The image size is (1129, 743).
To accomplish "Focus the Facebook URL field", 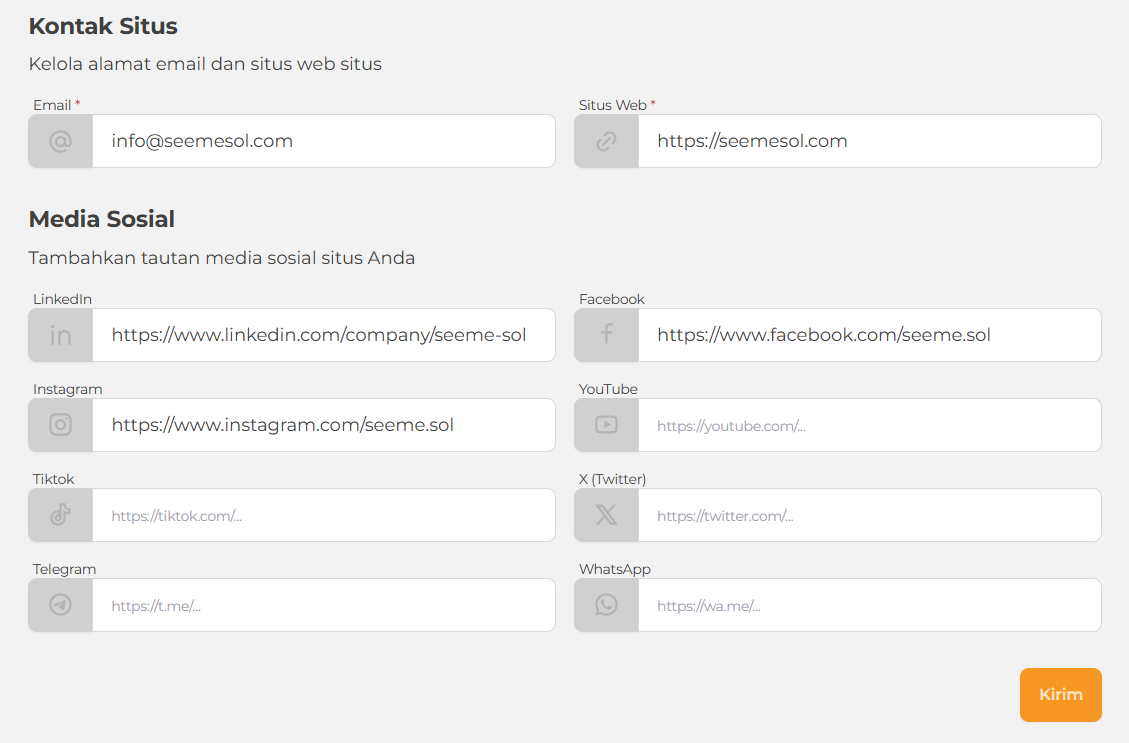I will pyautogui.click(x=869, y=335).
